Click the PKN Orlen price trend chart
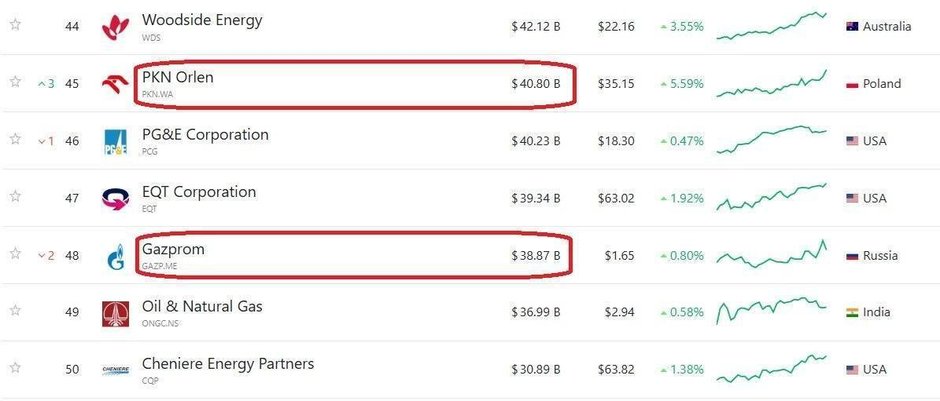This screenshot has height=401, width=940. pos(771,84)
